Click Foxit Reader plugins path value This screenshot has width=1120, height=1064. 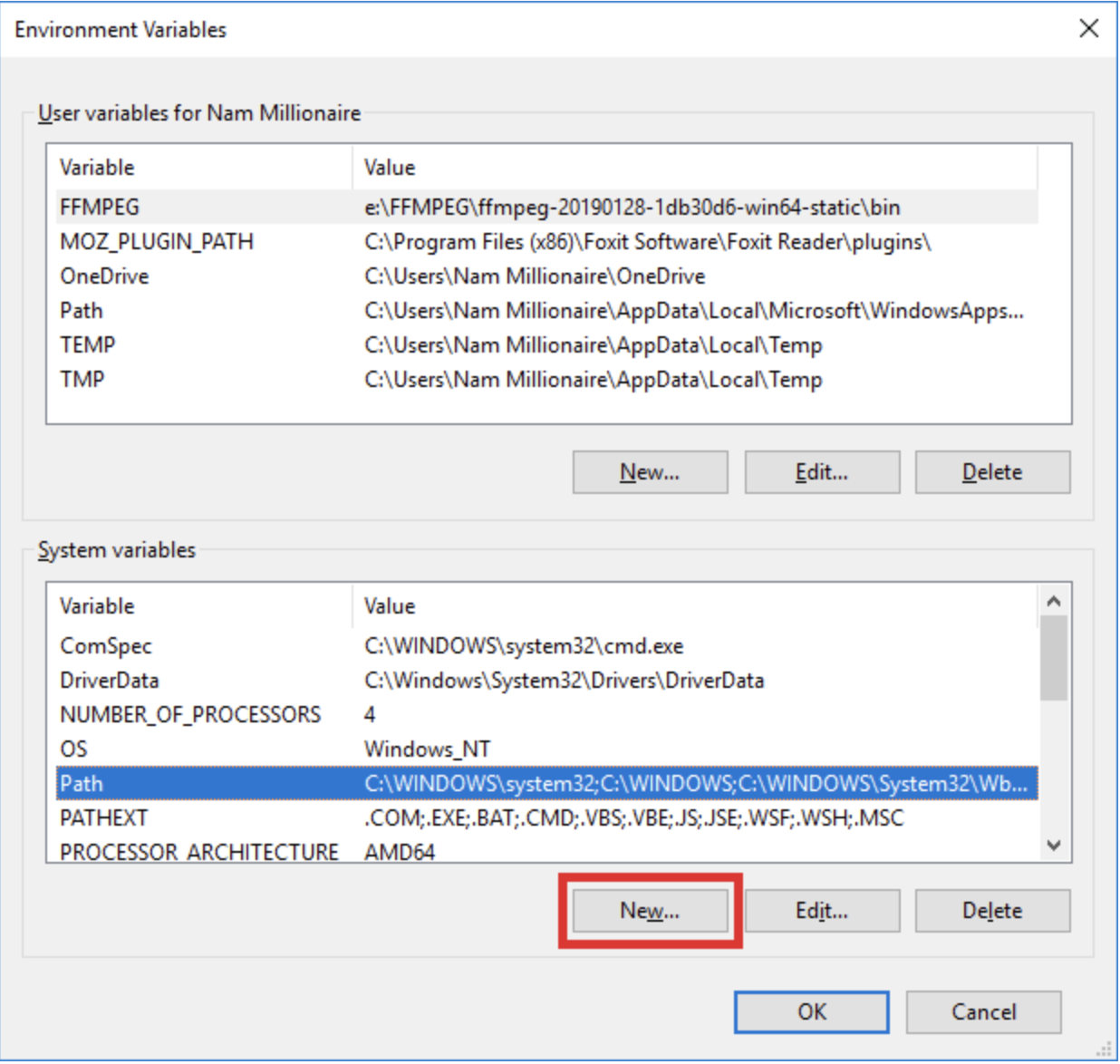[x=648, y=242]
